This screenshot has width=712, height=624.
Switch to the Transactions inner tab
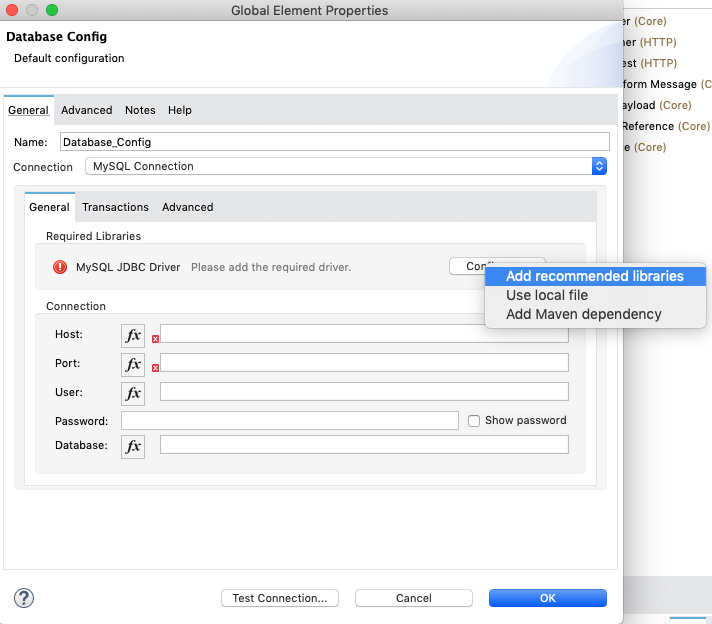pyautogui.click(x=115, y=207)
